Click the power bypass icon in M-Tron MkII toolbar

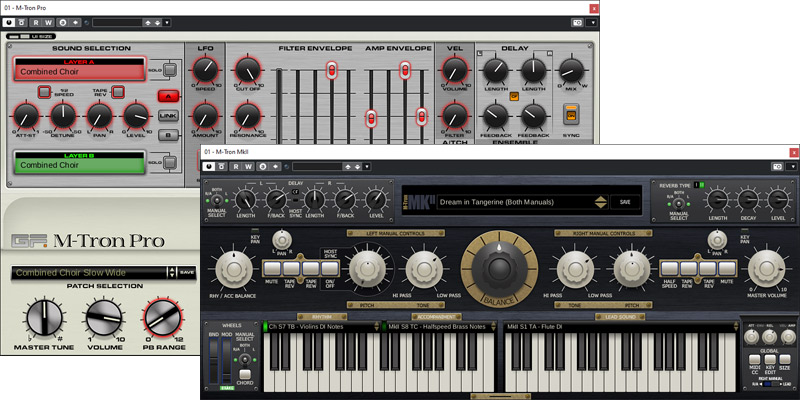click(x=212, y=166)
